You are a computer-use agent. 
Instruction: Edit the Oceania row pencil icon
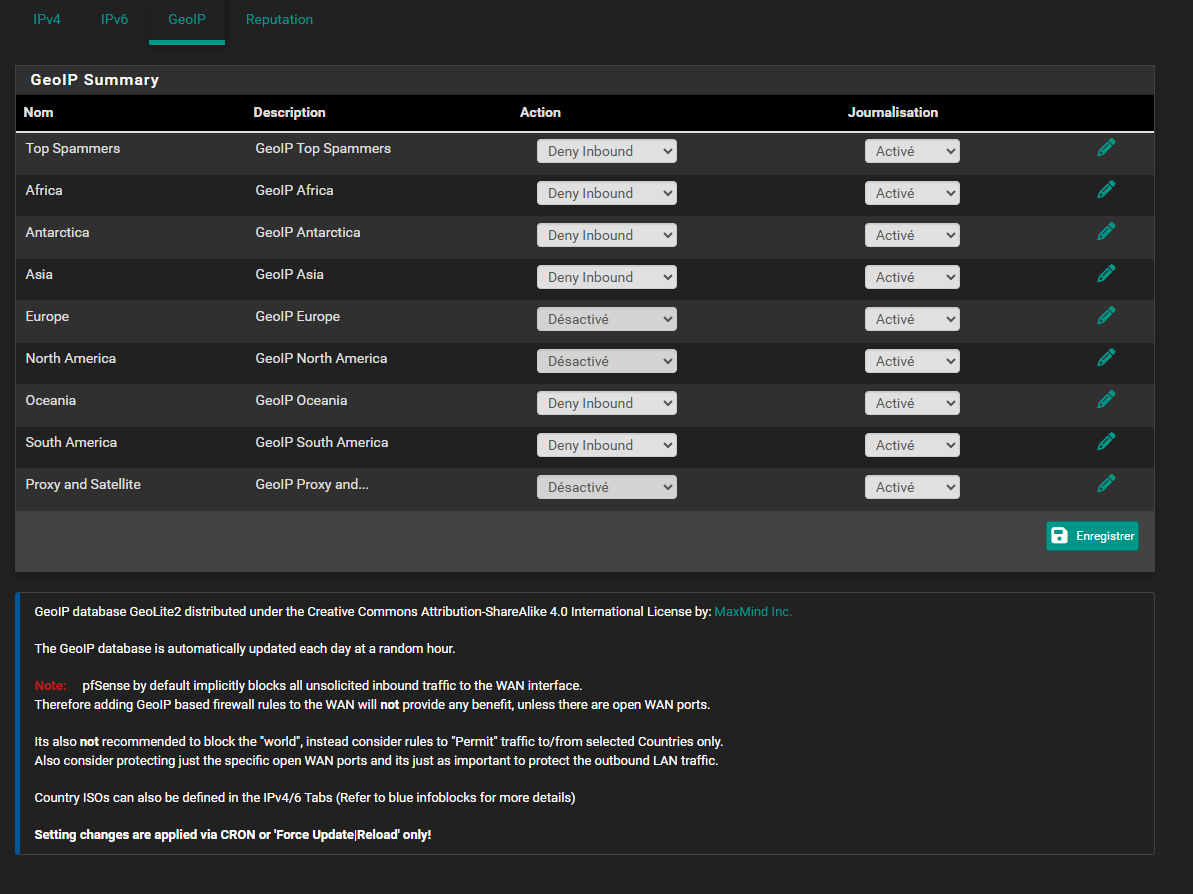pyautogui.click(x=1106, y=399)
